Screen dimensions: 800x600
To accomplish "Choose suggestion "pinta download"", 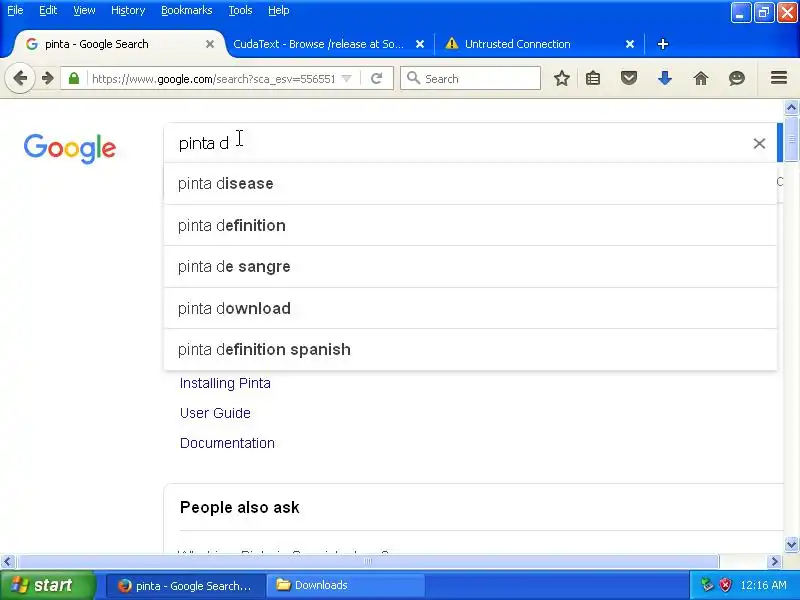I will 470,308.
